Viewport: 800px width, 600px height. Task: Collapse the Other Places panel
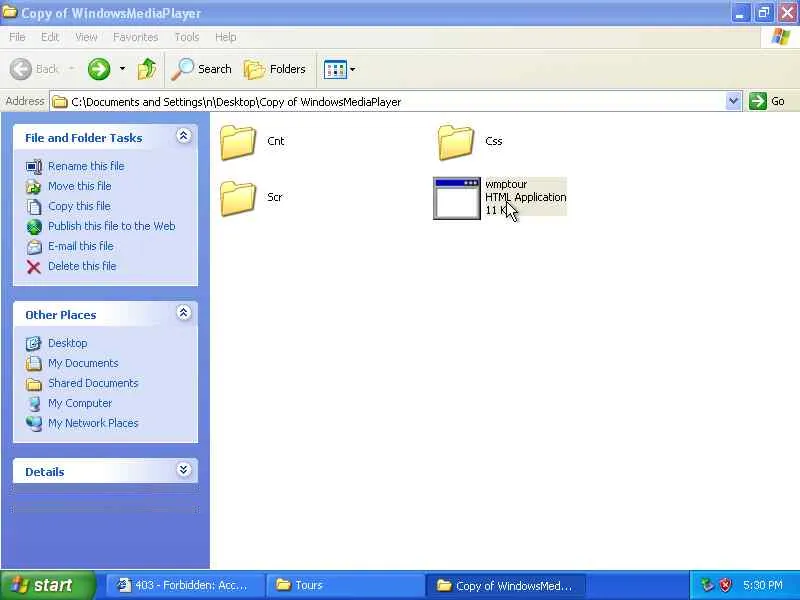pyautogui.click(x=184, y=313)
